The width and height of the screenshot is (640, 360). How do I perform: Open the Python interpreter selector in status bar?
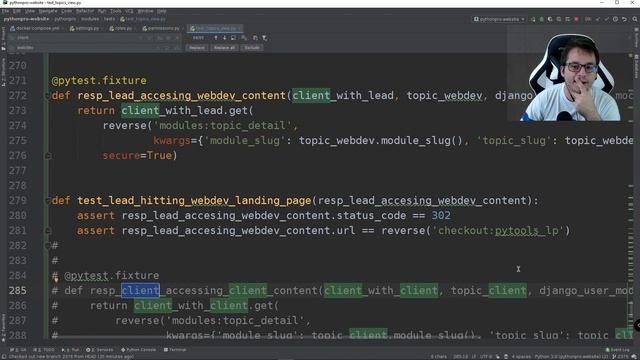(x=571, y=356)
